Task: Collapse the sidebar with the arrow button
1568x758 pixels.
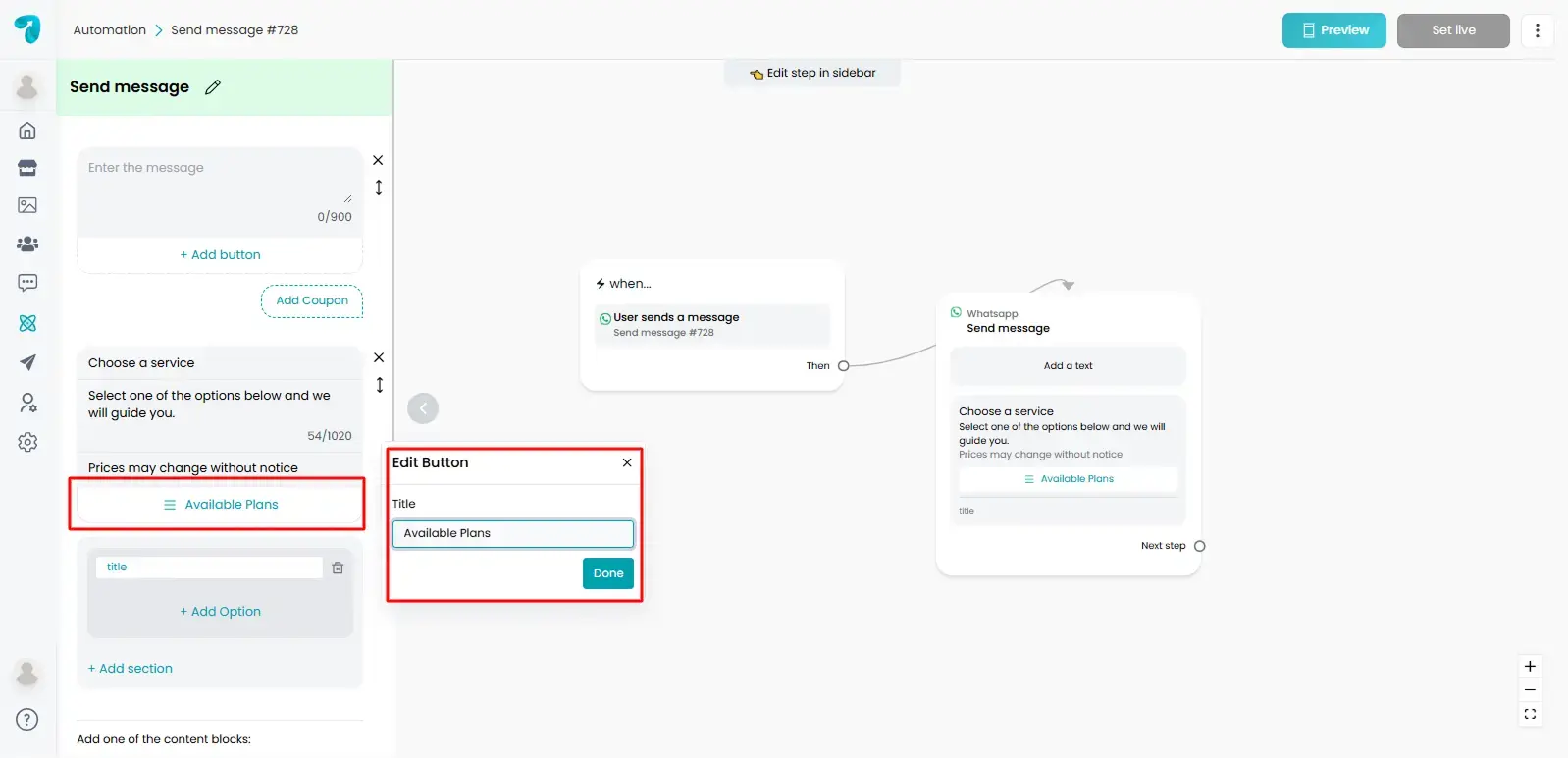Action: 423,408
